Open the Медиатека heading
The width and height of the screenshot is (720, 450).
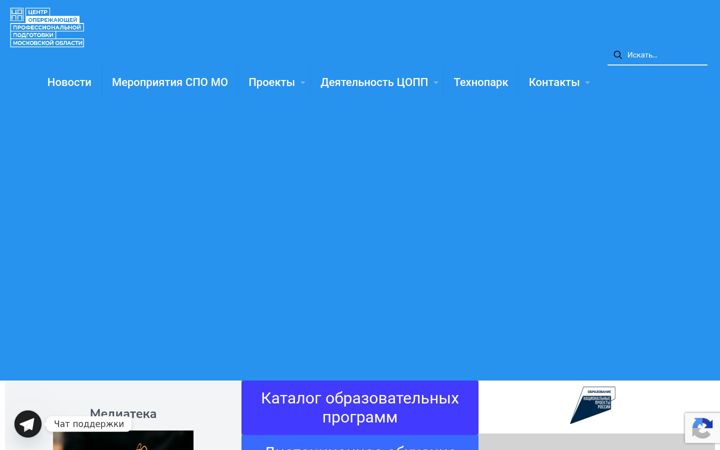tap(123, 414)
